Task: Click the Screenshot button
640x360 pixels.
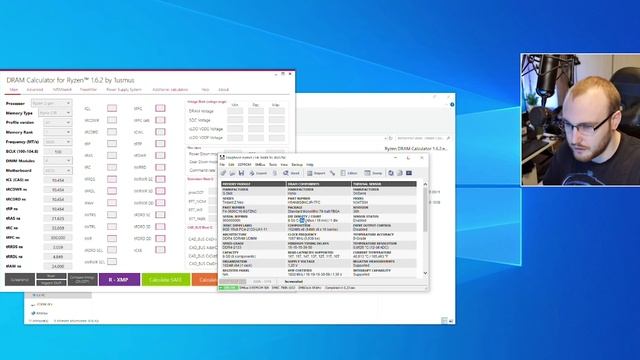Action: (x=20, y=280)
